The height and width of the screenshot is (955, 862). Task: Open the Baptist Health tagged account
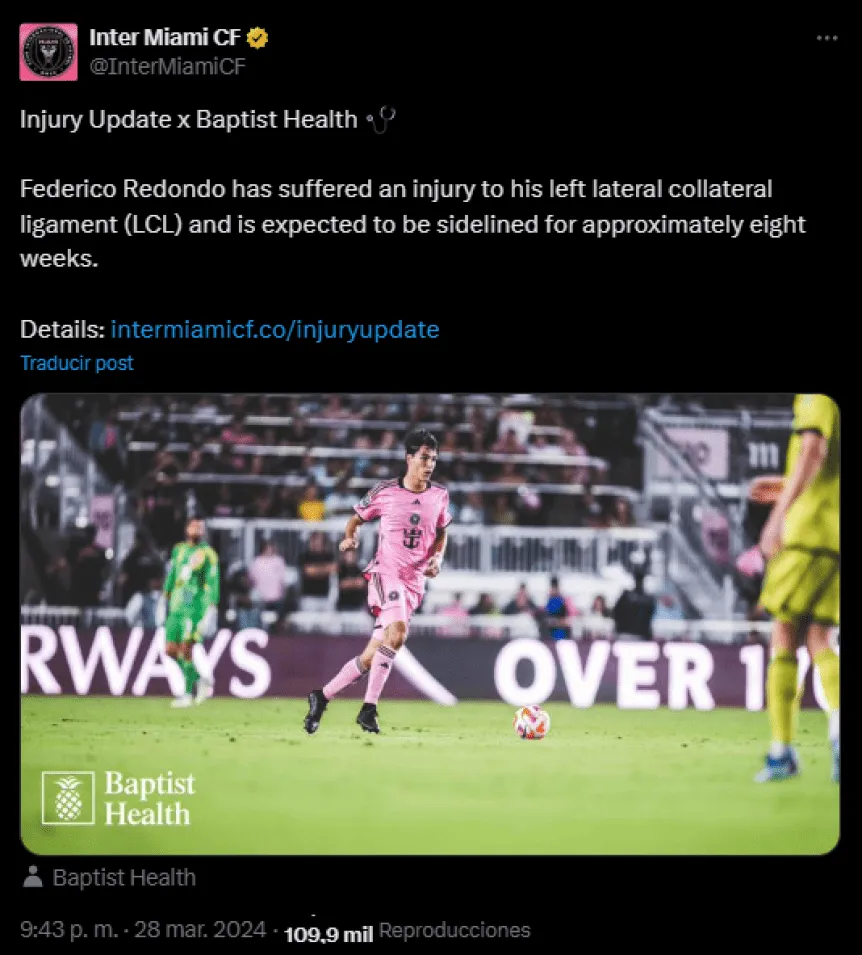tap(124, 878)
